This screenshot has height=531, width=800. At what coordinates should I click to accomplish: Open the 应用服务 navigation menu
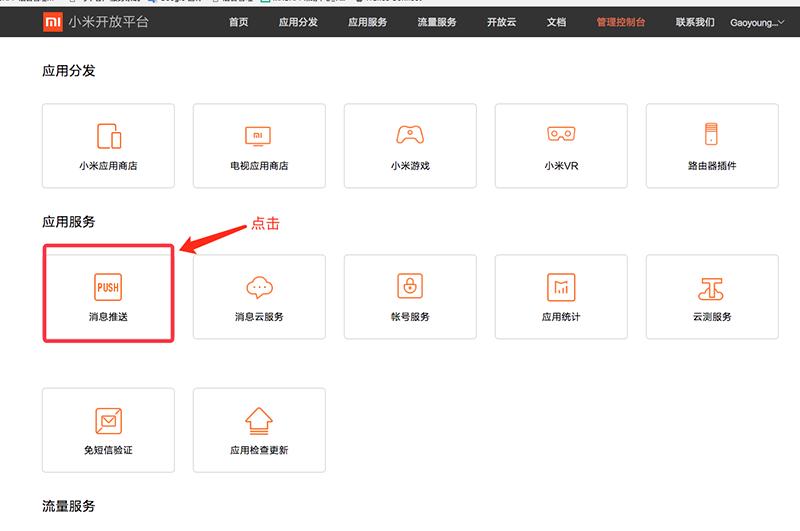[x=367, y=22]
